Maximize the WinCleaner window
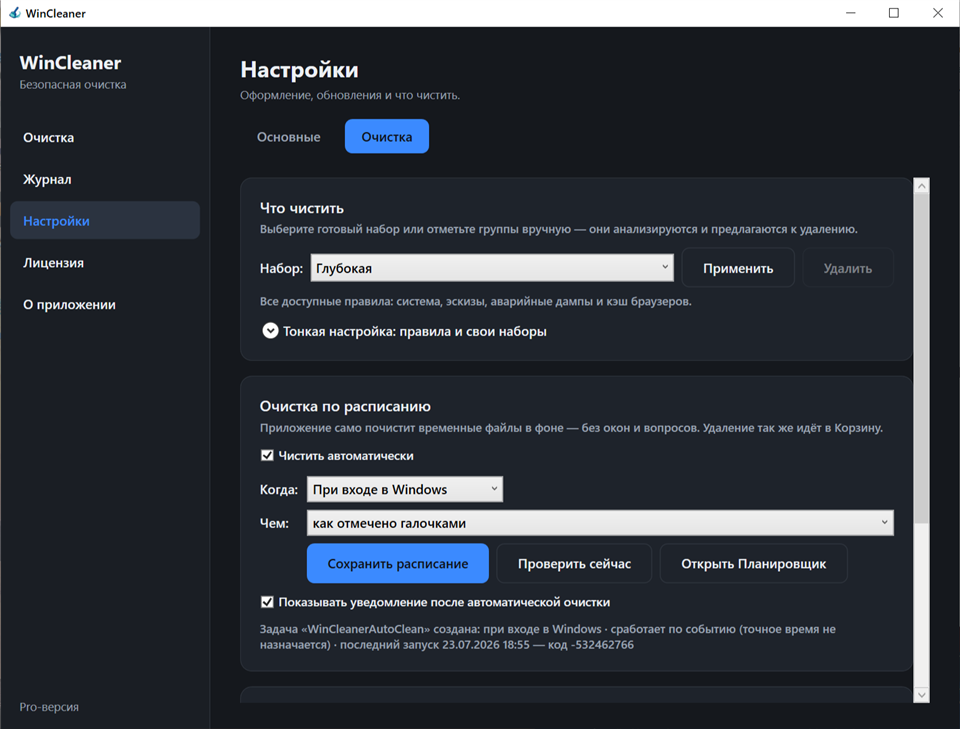960x729 pixels. (x=894, y=13)
